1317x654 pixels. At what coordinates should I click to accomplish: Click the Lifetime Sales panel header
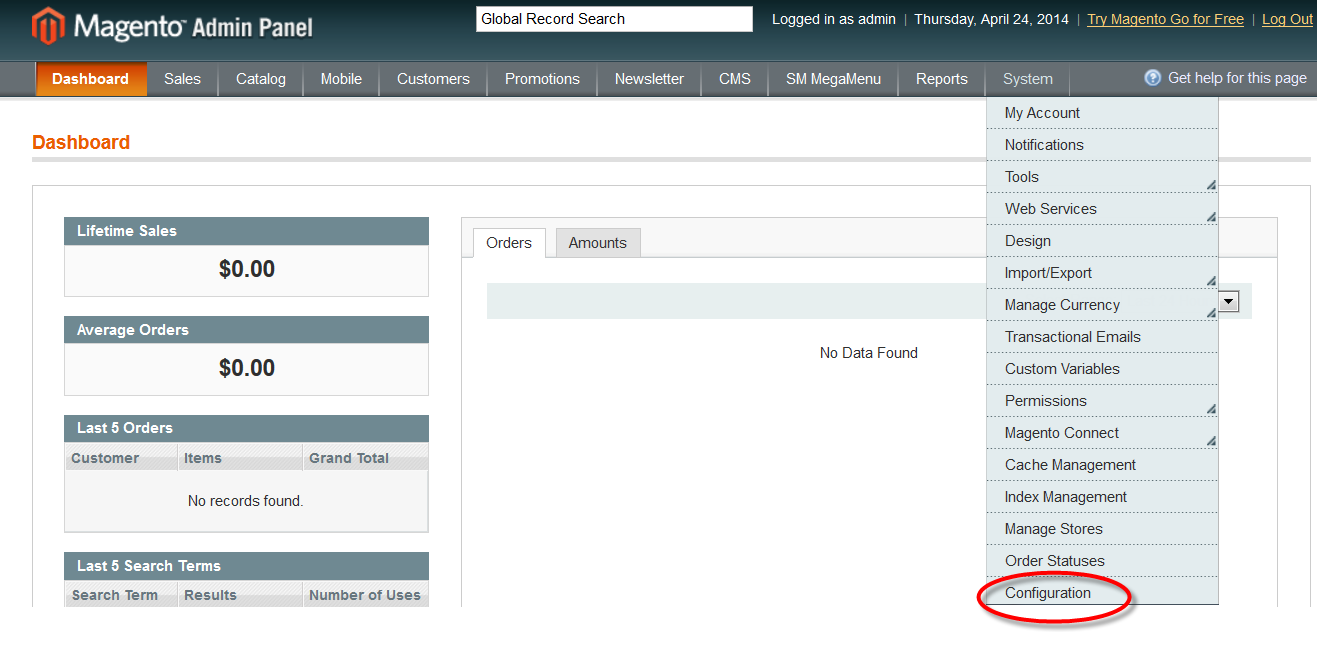[246, 231]
